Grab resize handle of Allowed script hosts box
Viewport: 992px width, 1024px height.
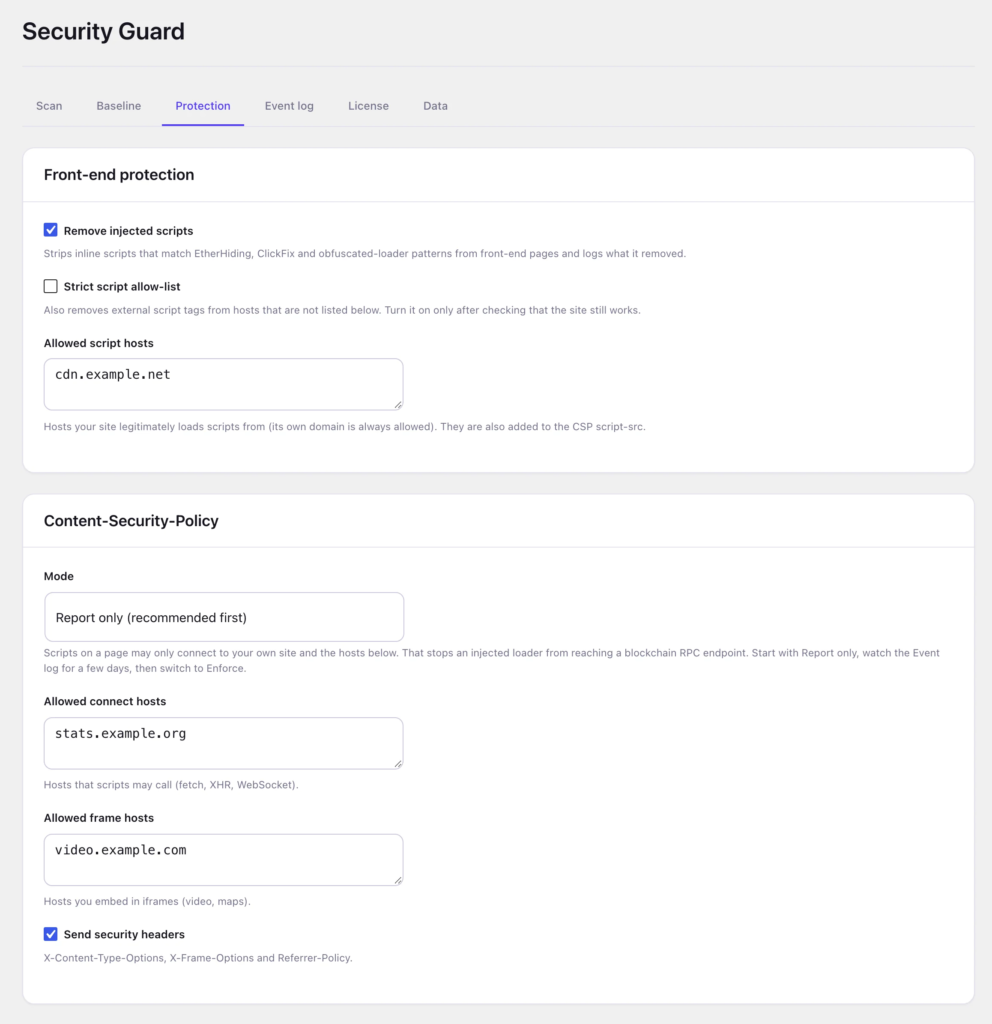pos(398,405)
